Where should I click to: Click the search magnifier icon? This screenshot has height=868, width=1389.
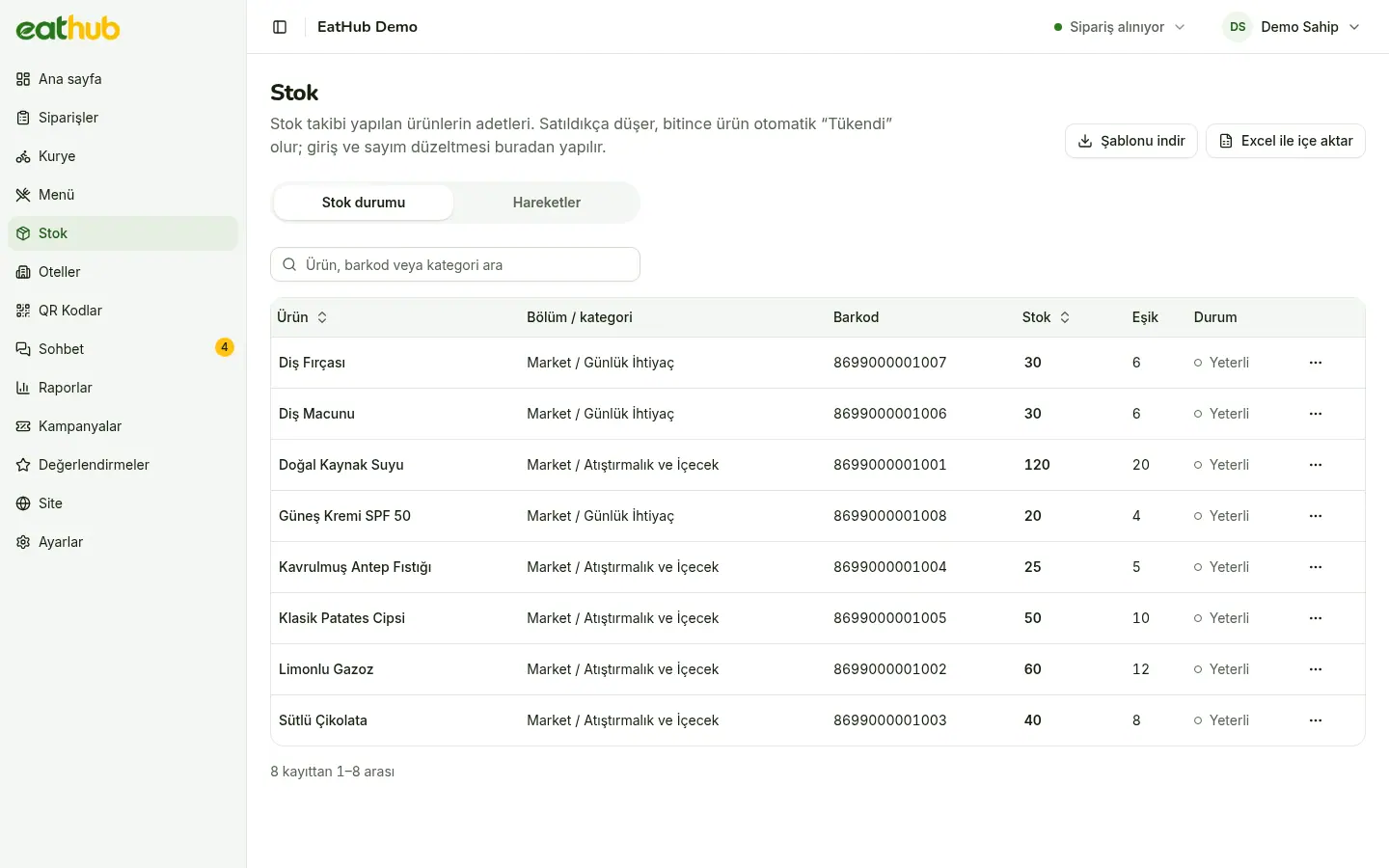click(289, 264)
